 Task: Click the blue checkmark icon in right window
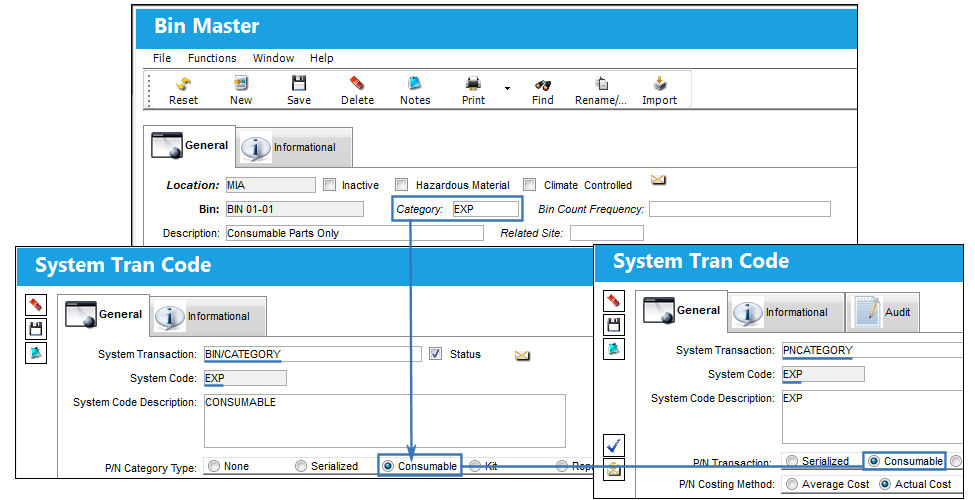(x=614, y=445)
